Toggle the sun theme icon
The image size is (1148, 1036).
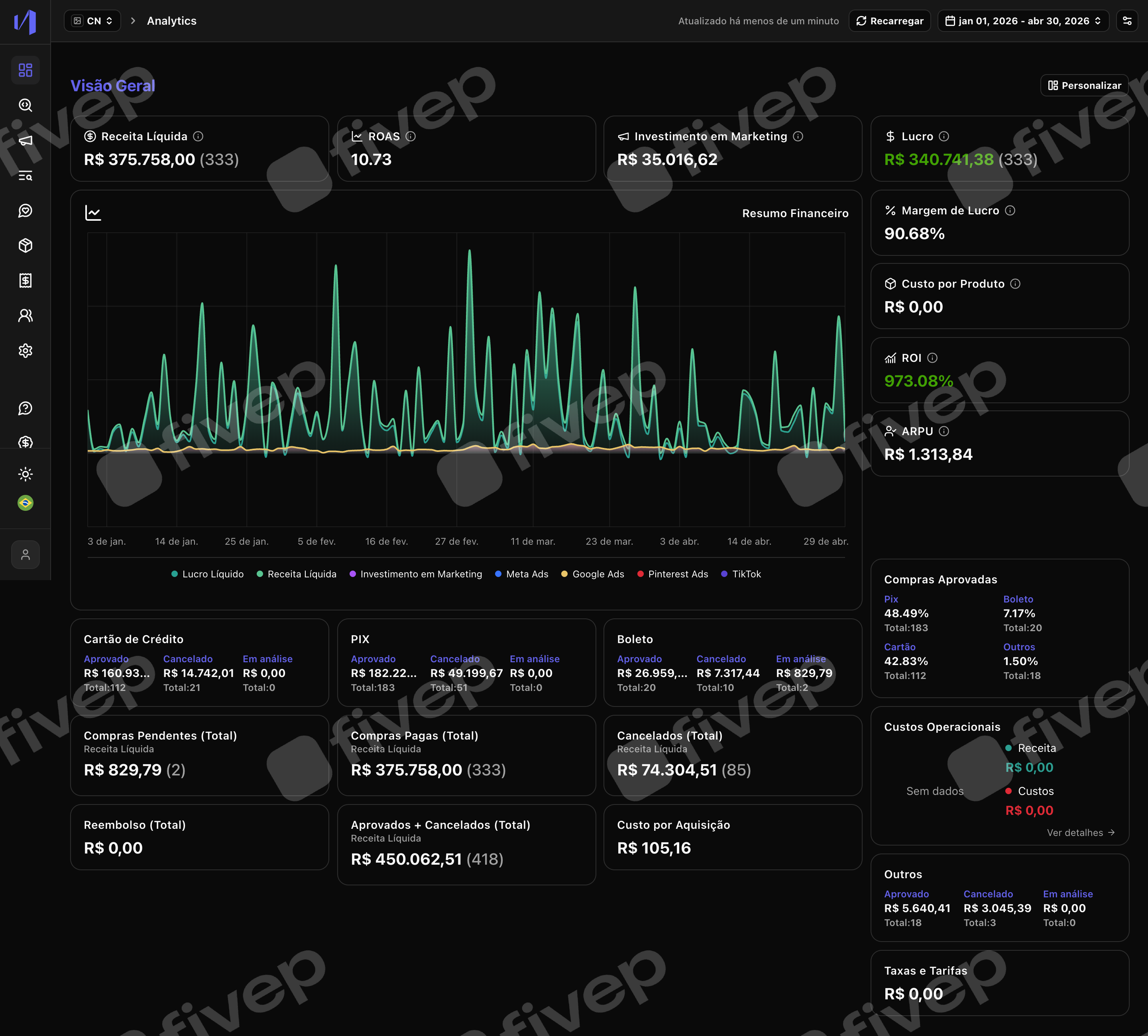pyautogui.click(x=25, y=474)
